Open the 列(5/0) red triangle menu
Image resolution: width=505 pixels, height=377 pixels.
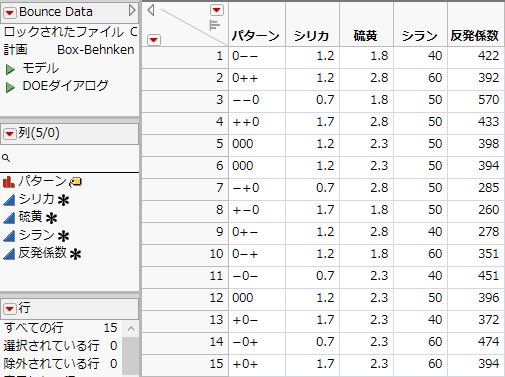coord(10,134)
